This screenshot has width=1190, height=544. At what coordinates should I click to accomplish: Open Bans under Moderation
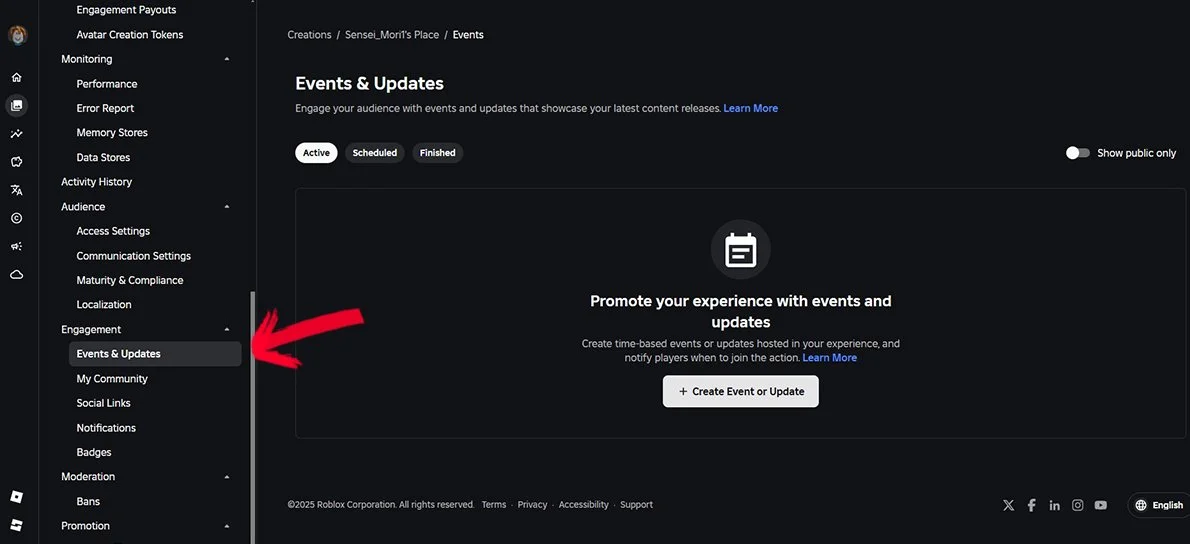coord(88,502)
